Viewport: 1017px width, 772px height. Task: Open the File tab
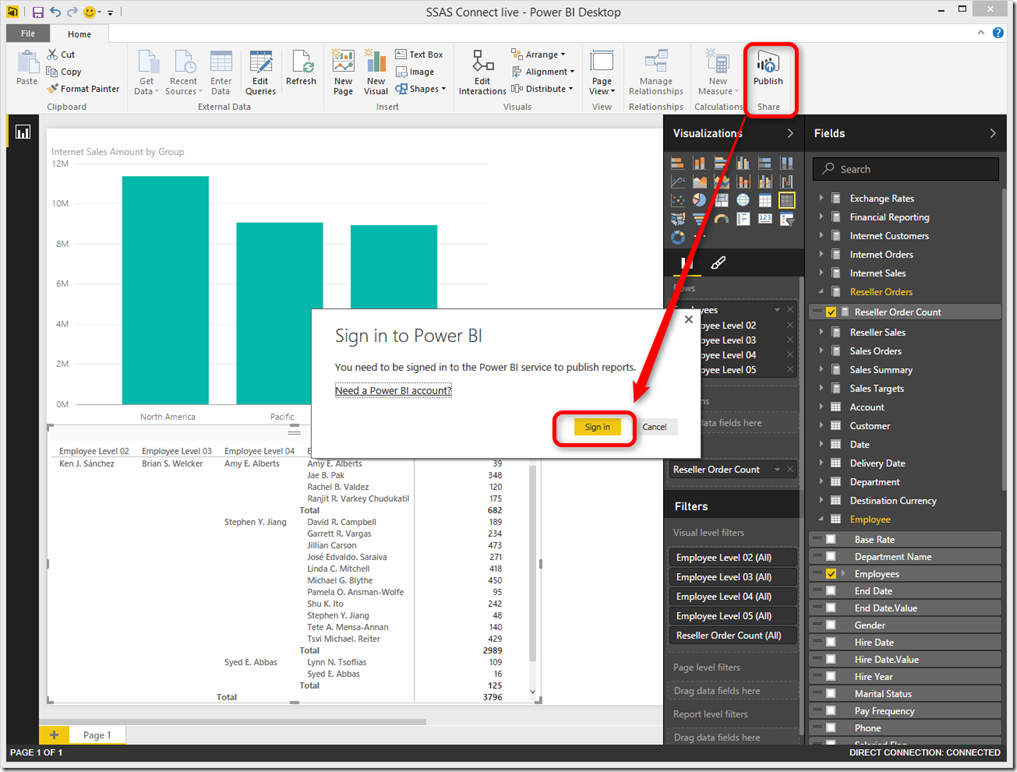tap(28, 34)
